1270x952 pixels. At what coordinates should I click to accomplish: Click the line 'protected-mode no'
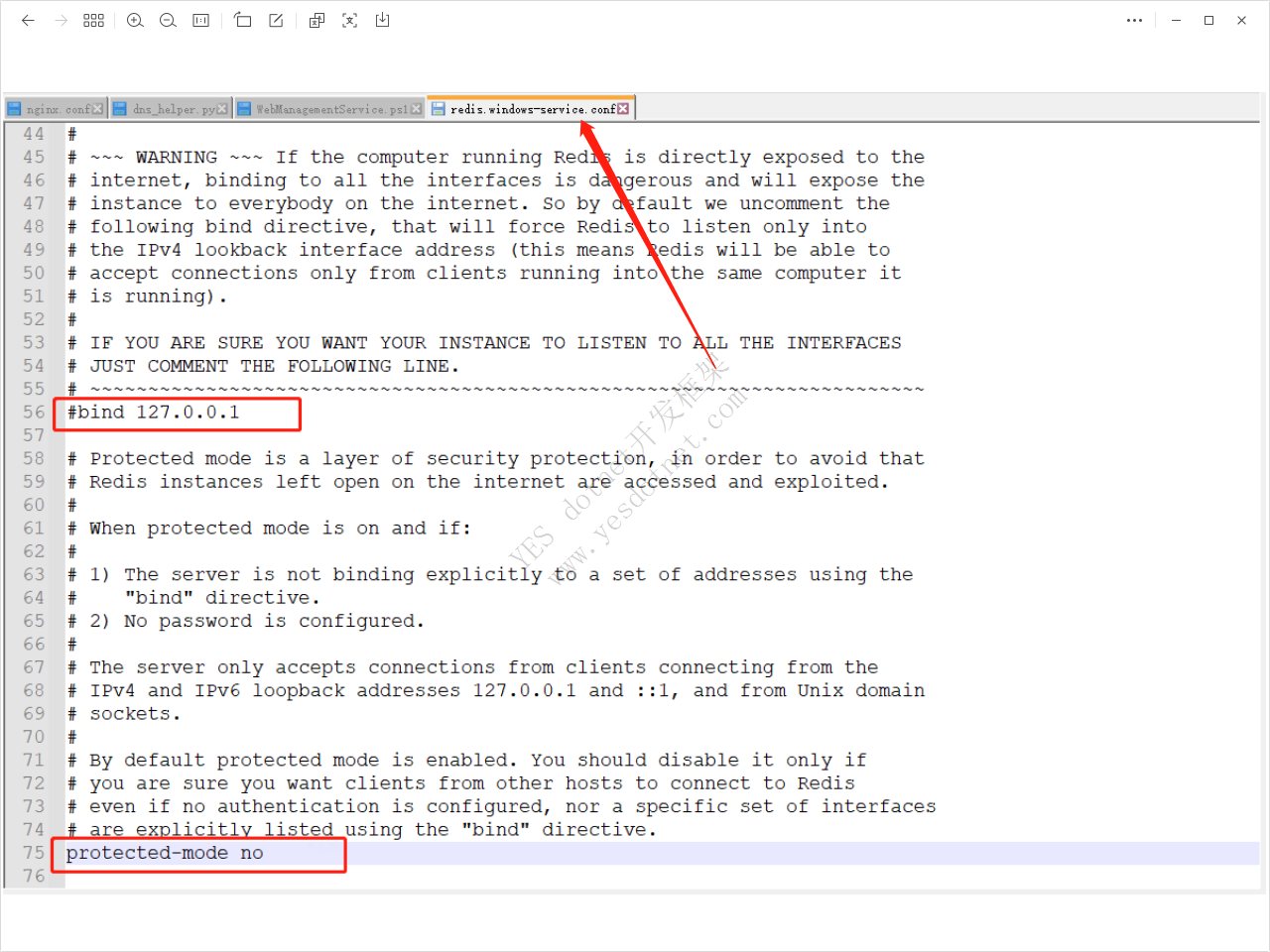[x=165, y=853]
